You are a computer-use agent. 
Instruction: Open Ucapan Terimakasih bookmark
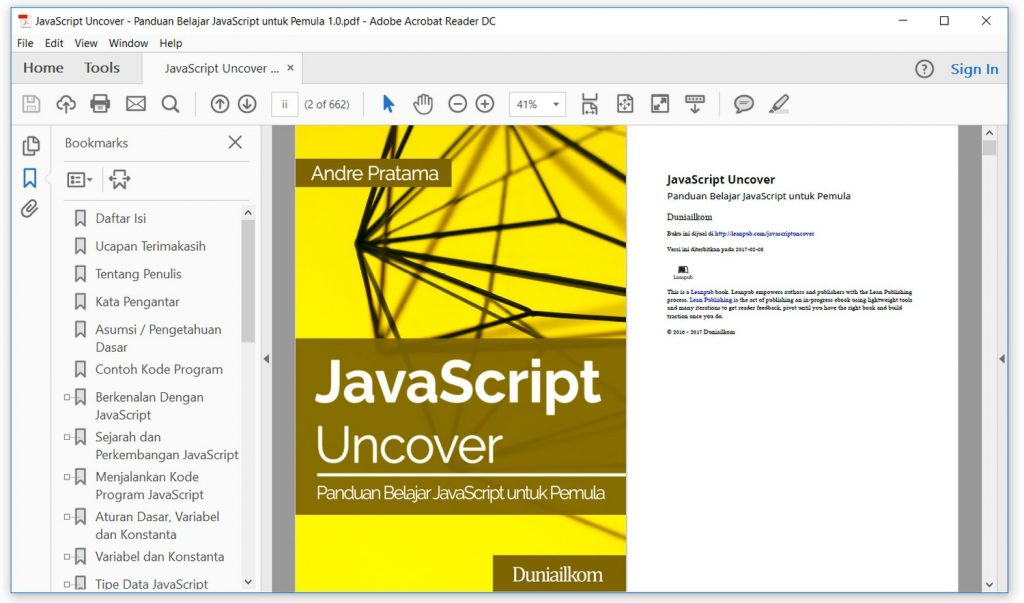150,246
